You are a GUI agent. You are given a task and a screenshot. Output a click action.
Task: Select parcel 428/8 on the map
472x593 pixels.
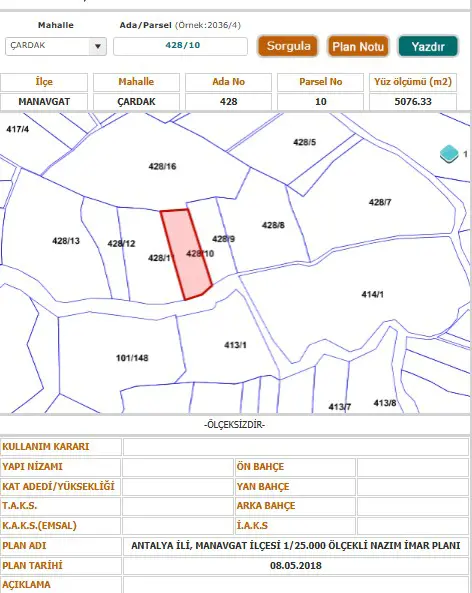[x=273, y=225]
